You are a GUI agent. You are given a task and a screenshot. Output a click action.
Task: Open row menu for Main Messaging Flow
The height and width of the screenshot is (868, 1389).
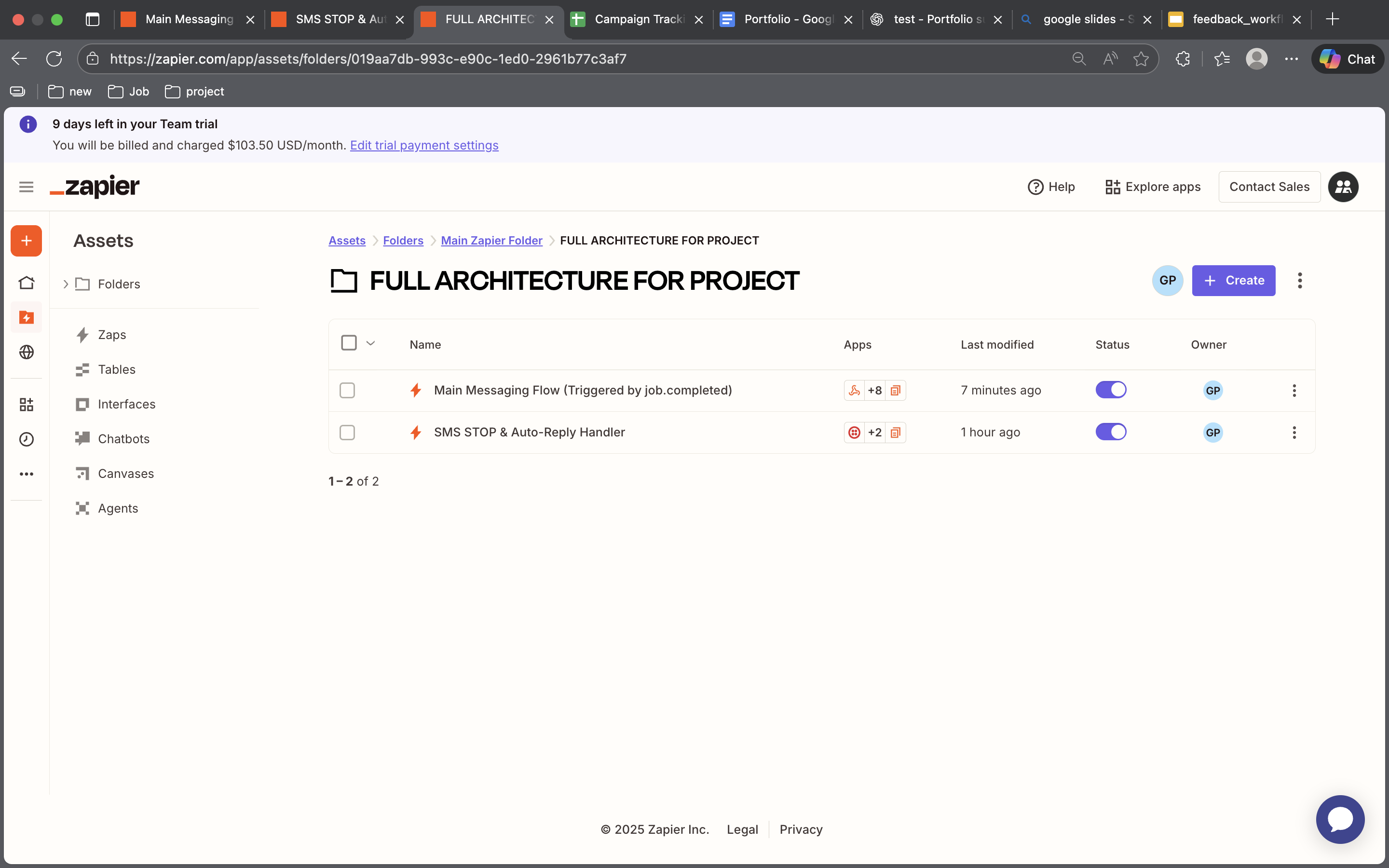click(1294, 391)
